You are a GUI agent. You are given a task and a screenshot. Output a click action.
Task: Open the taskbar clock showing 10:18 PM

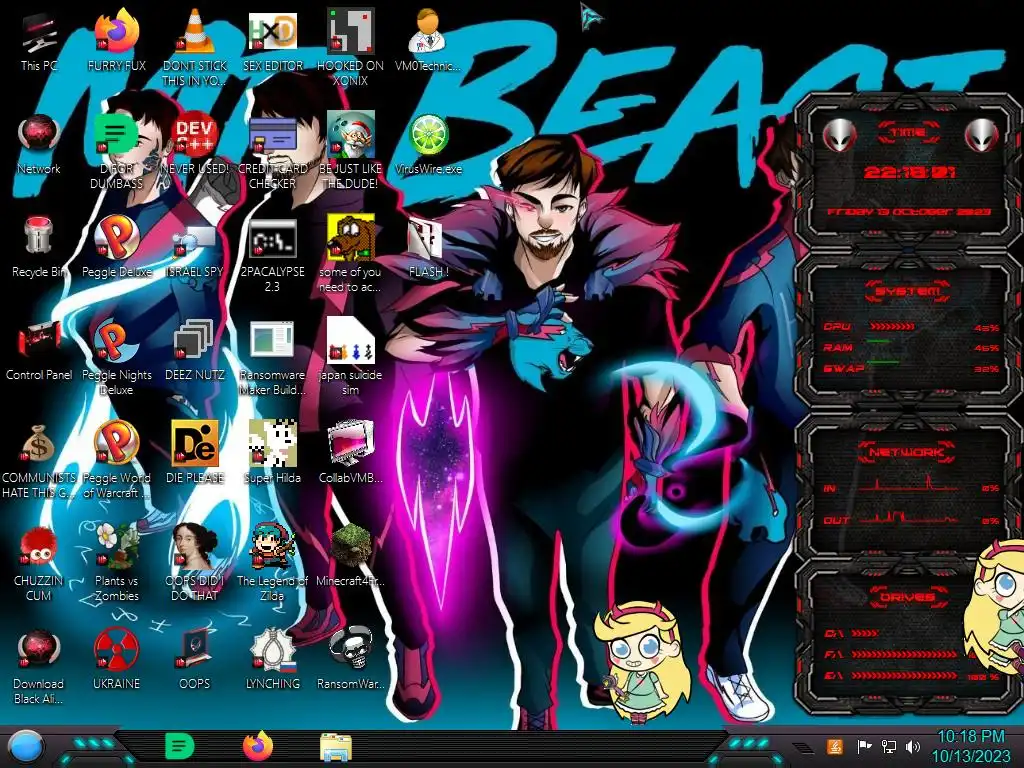click(x=970, y=746)
